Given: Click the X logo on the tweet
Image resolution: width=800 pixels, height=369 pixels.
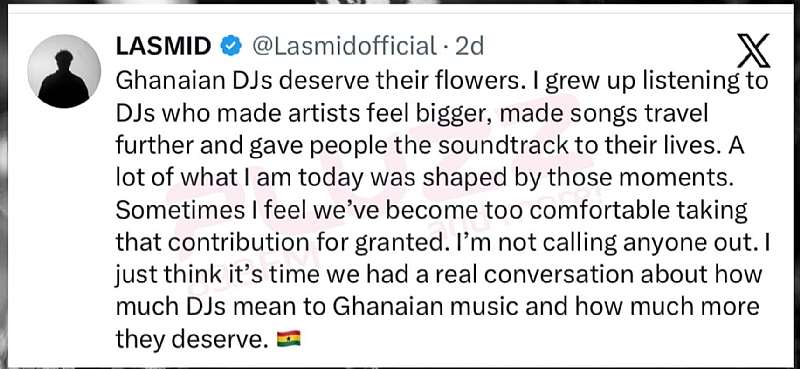Looking at the screenshot, I should [x=754, y=51].
